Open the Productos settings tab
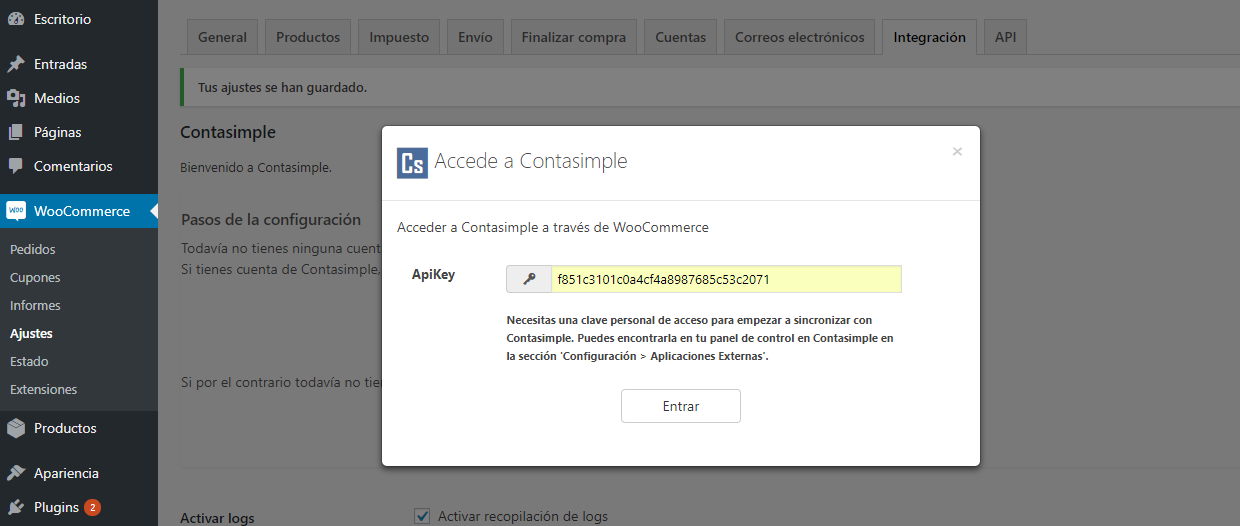The width and height of the screenshot is (1240, 526). pyautogui.click(x=308, y=37)
